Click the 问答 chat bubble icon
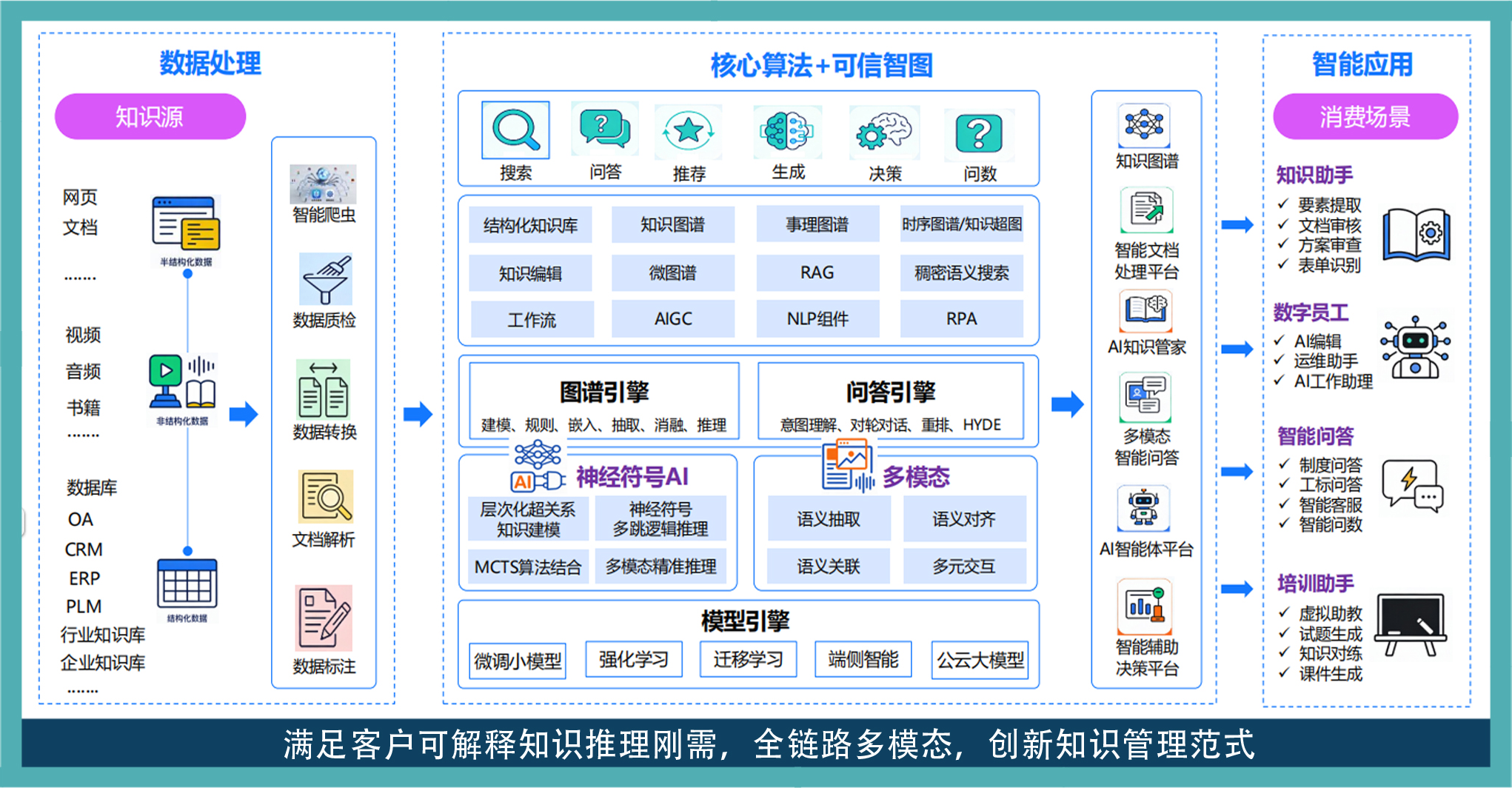The image size is (1512, 788). point(605,129)
